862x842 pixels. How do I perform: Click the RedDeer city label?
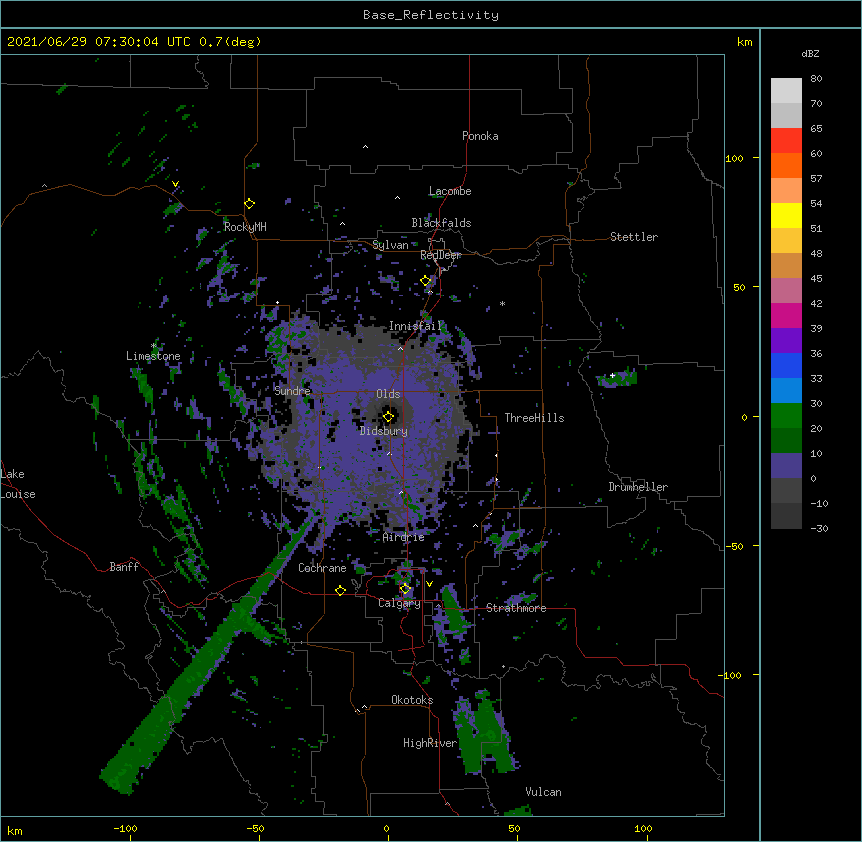tap(440, 255)
